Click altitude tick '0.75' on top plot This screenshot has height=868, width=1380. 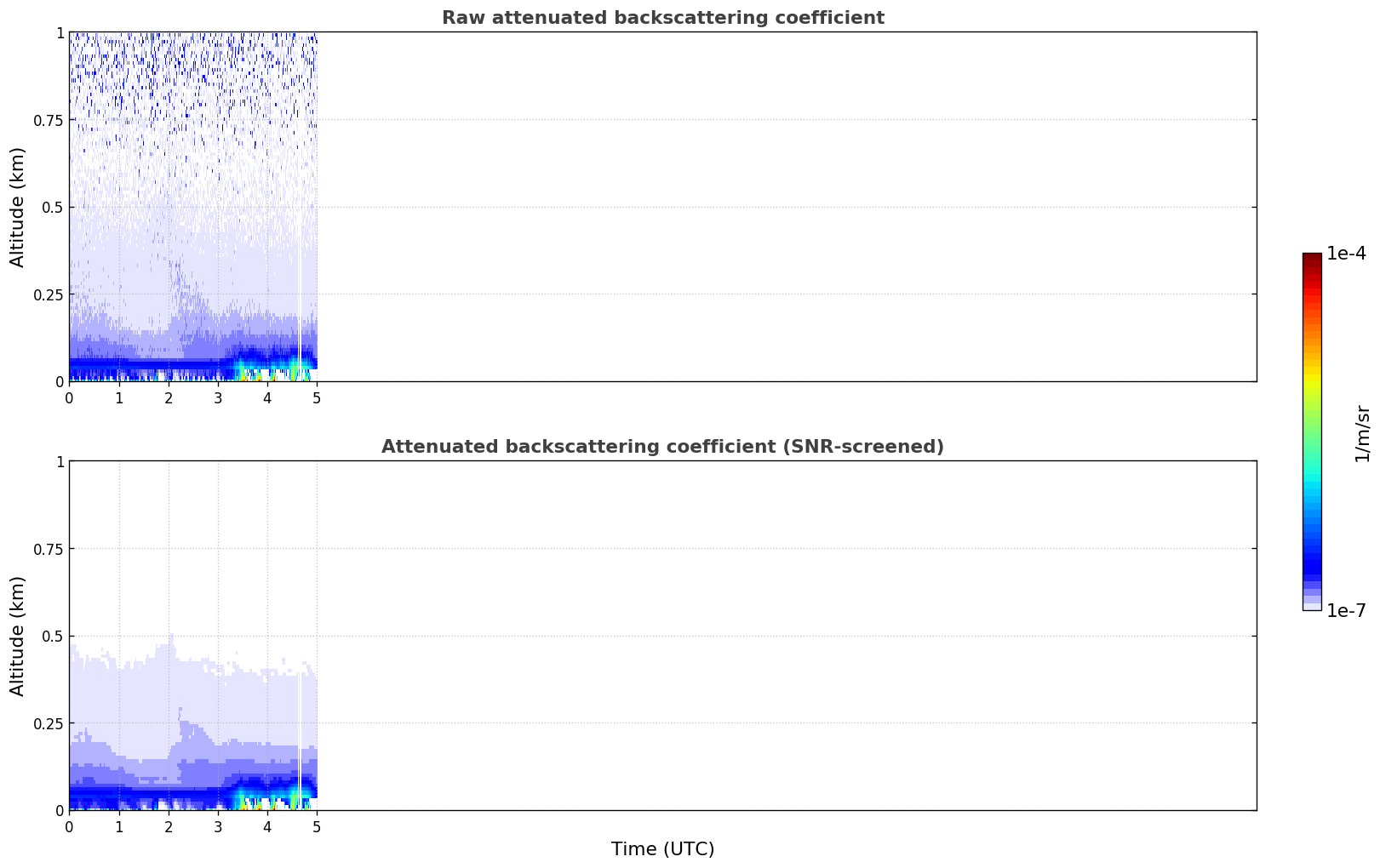tap(46, 120)
